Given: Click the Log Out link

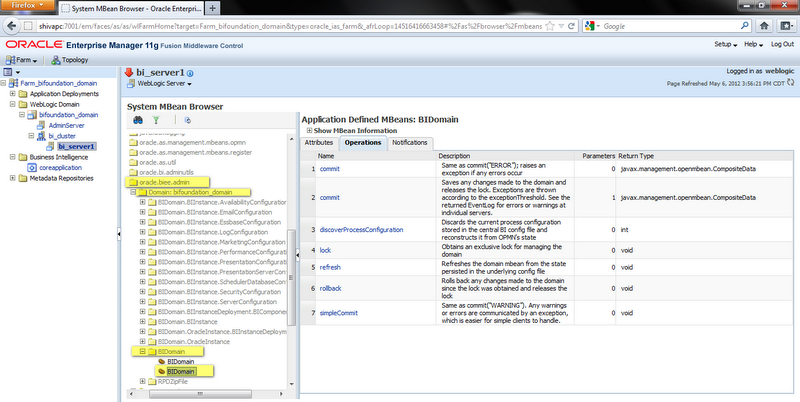Looking at the screenshot, I should [x=782, y=44].
